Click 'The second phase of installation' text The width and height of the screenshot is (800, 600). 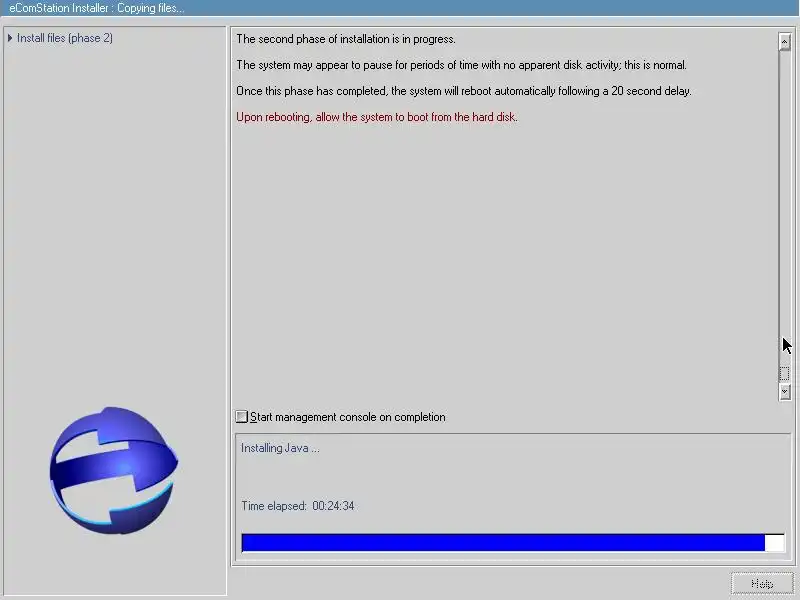click(345, 39)
